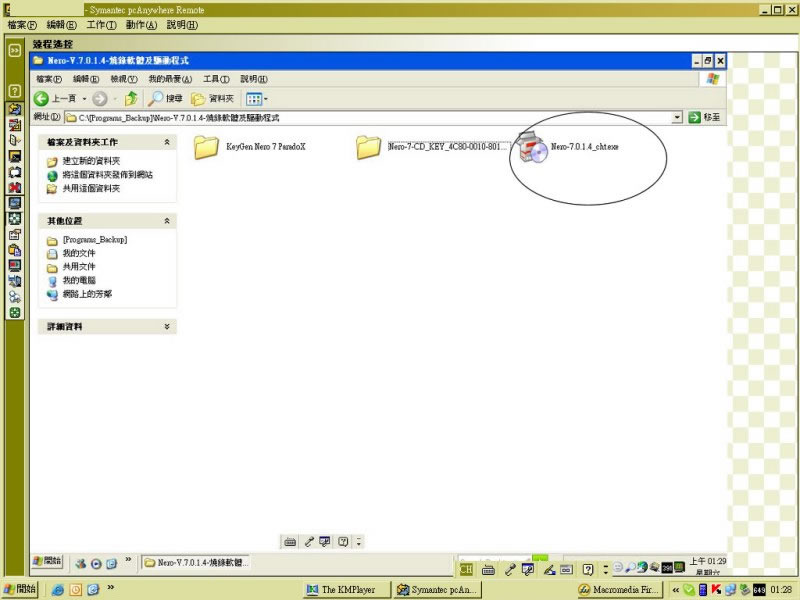Viewport: 800px width, 600px height.
Task: Open 動作 menu in pcAnywhere Remote window
Action: [x=141, y=24]
